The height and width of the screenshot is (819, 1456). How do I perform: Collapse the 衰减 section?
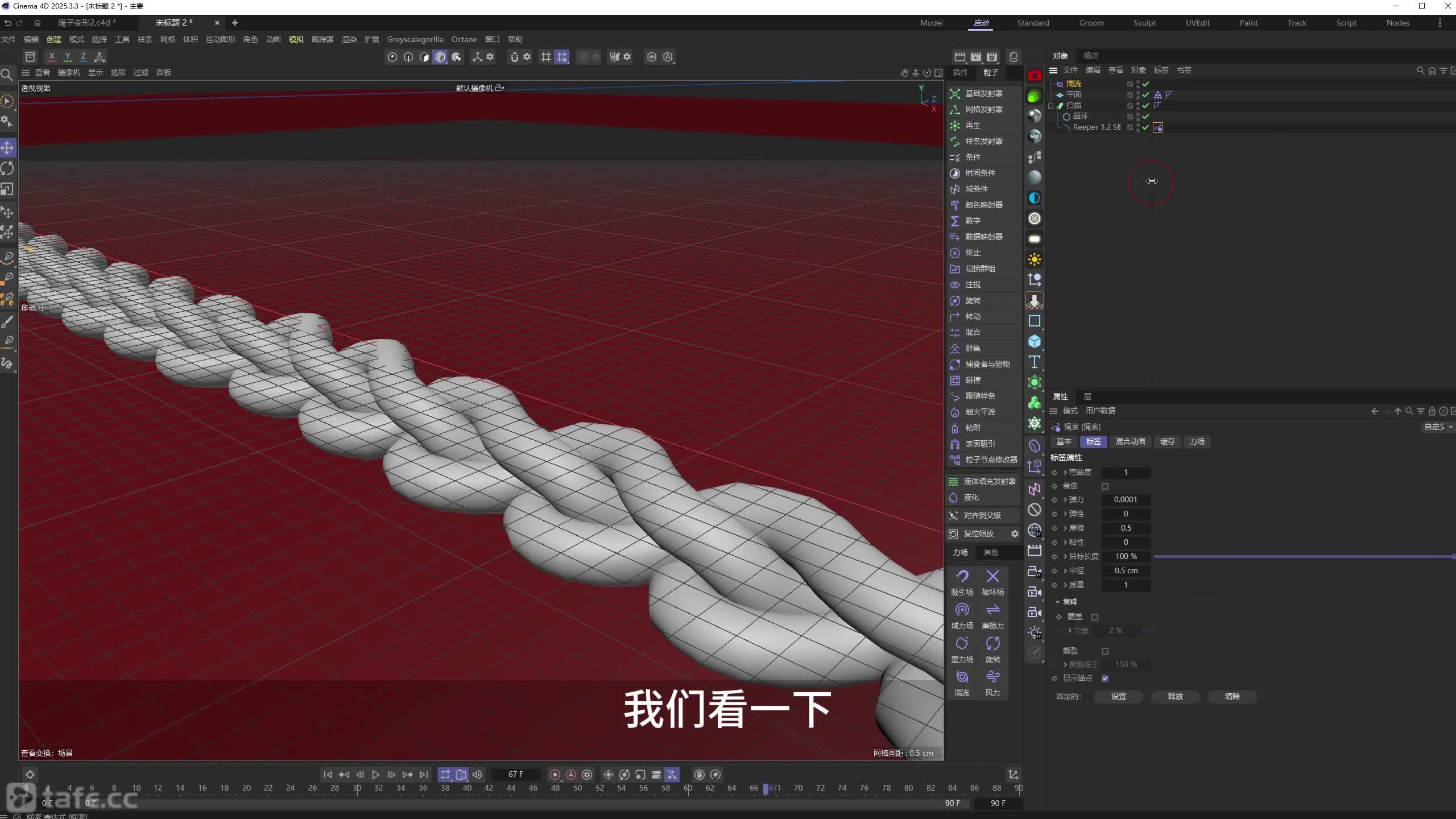click(1058, 602)
